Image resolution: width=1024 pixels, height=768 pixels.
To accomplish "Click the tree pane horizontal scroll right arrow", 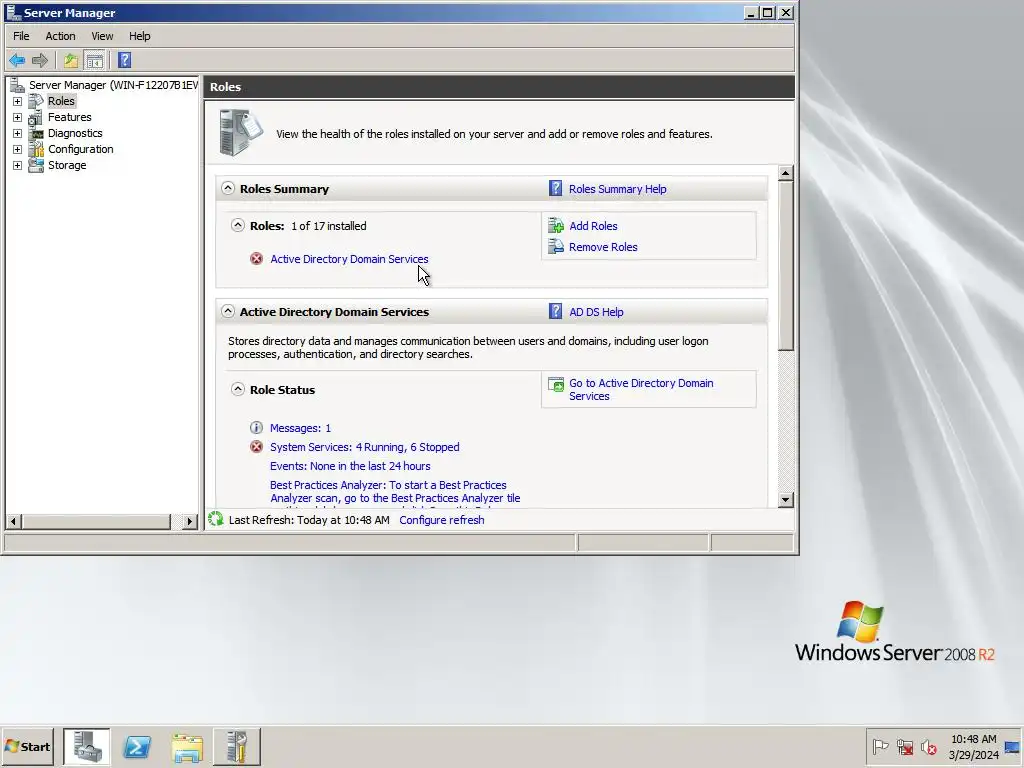I will click(190, 521).
